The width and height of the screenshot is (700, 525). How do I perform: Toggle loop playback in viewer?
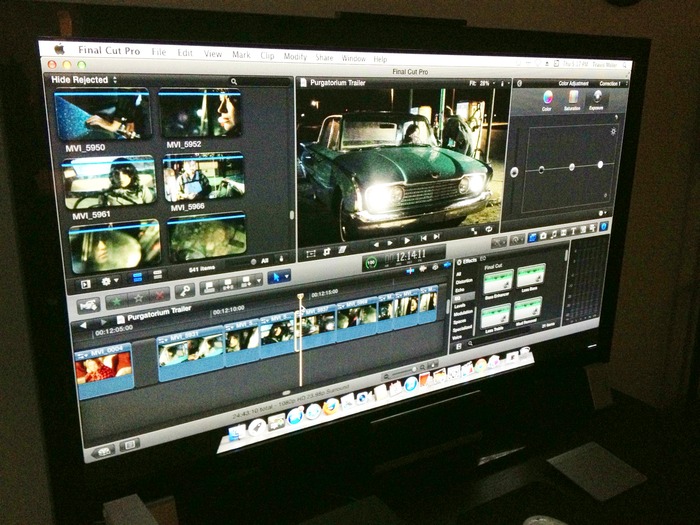[489, 229]
